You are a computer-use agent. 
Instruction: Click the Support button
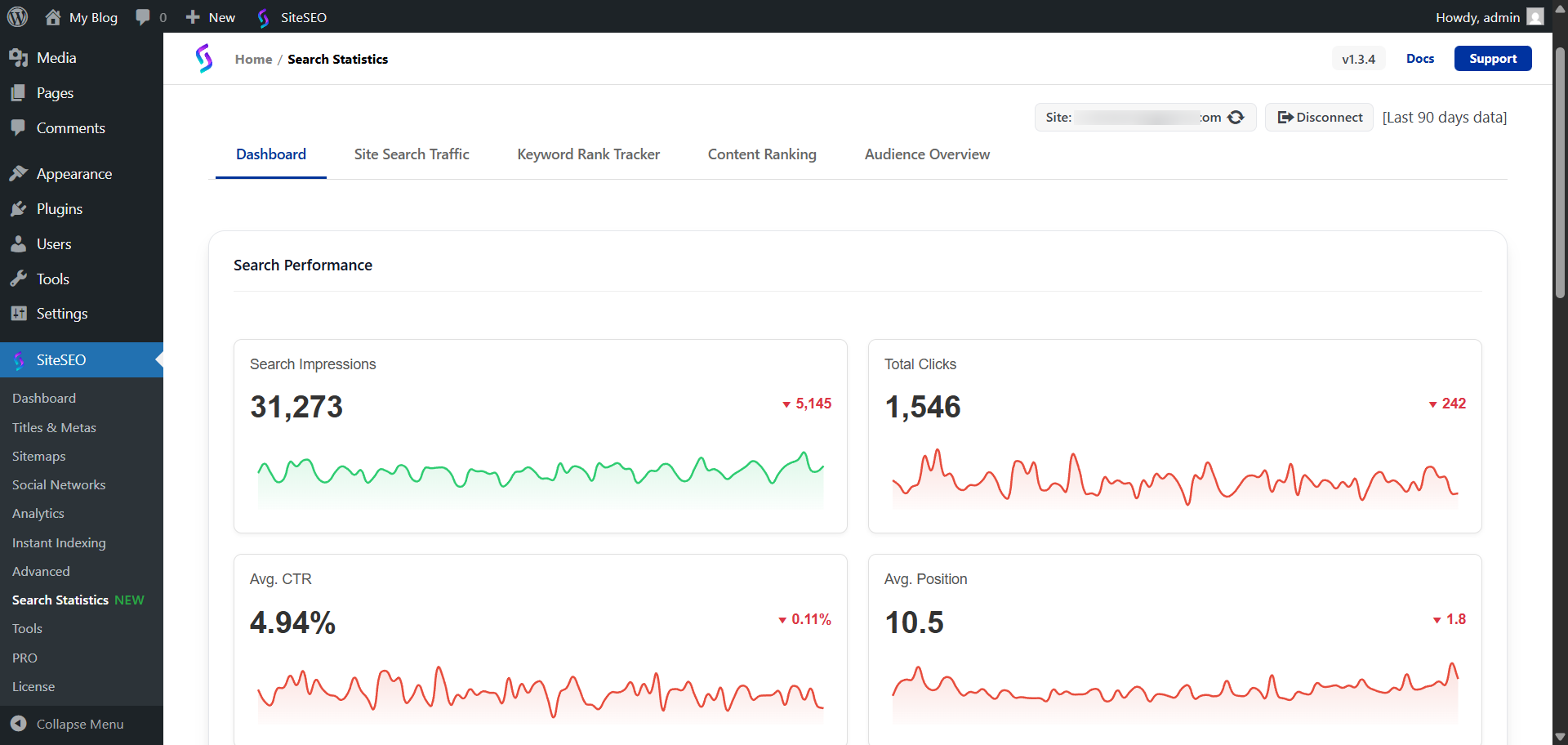[x=1493, y=58]
